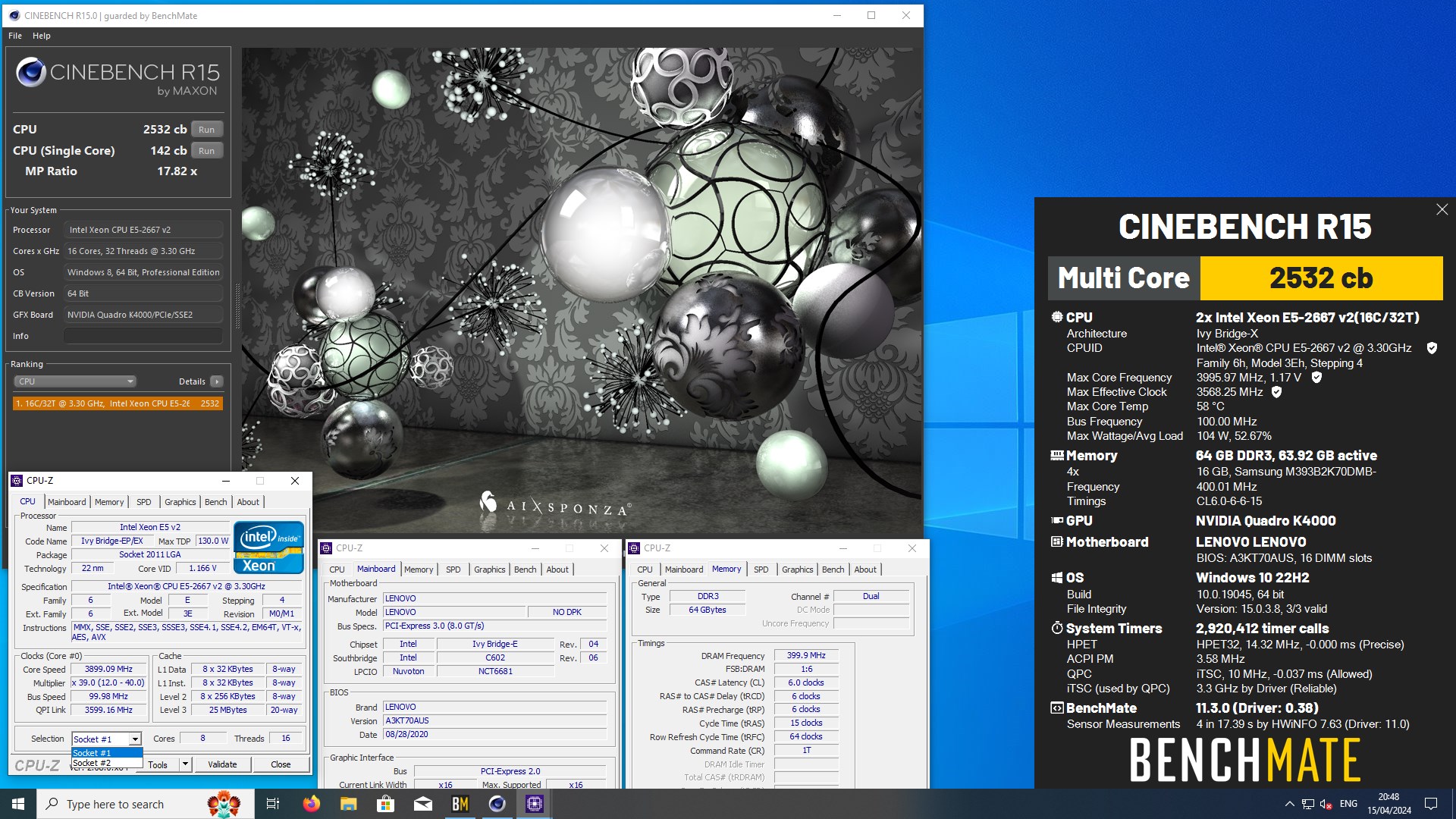Select the 16C/32T ranking result row

point(118,403)
